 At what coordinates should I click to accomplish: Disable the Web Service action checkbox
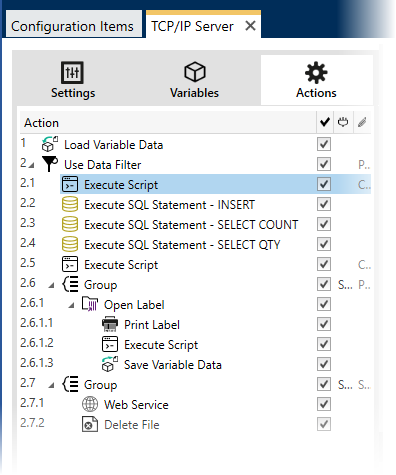pyautogui.click(x=324, y=404)
